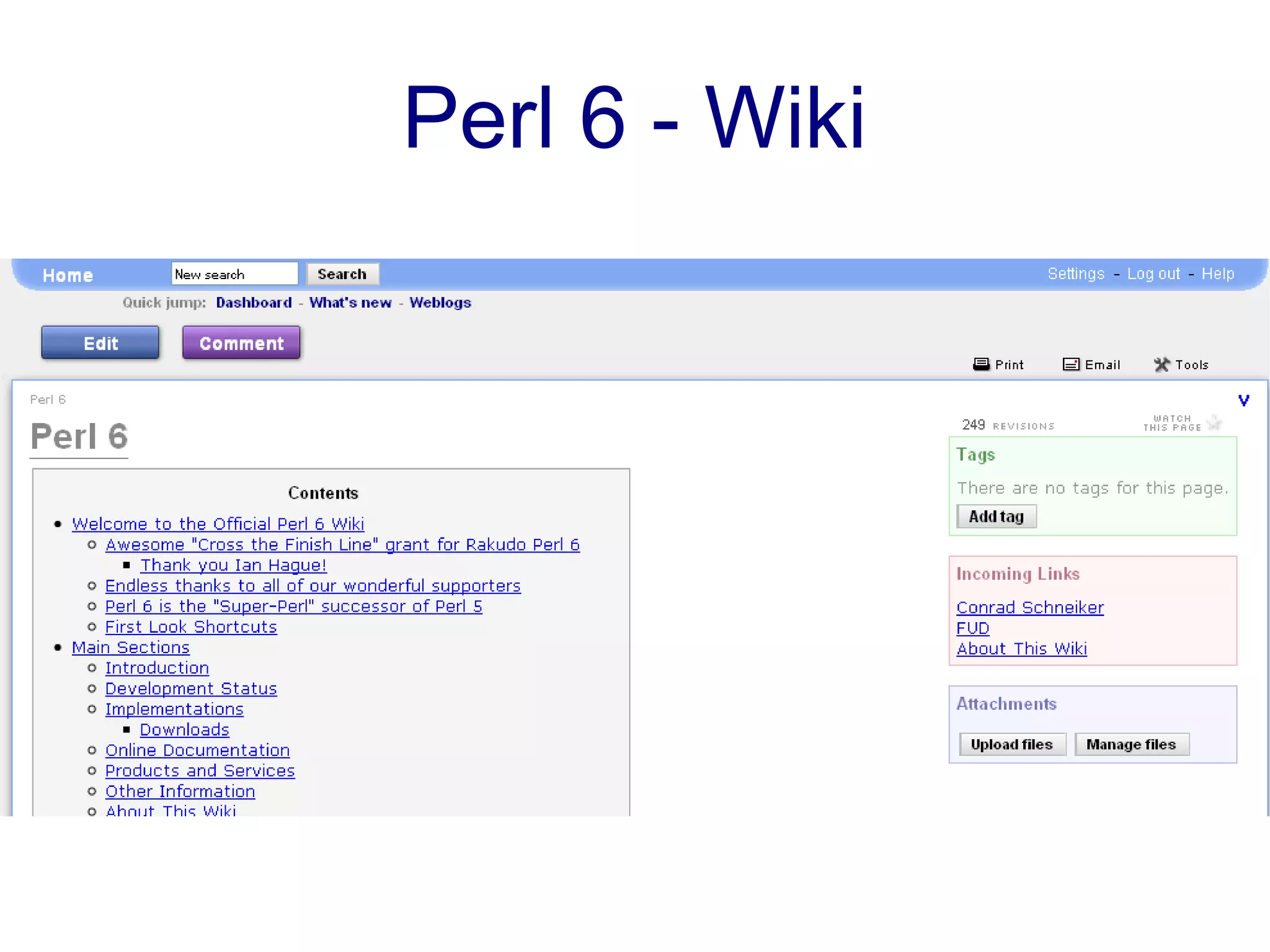Open the Cross the Finish Line grant link
The height and width of the screenshot is (952, 1270).
coord(342,545)
